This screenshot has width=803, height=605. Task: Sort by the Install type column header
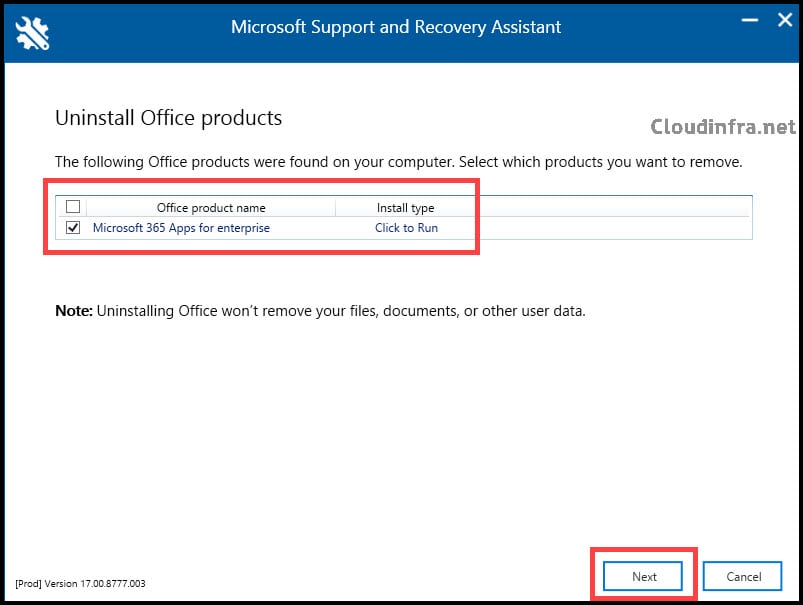(x=406, y=207)
